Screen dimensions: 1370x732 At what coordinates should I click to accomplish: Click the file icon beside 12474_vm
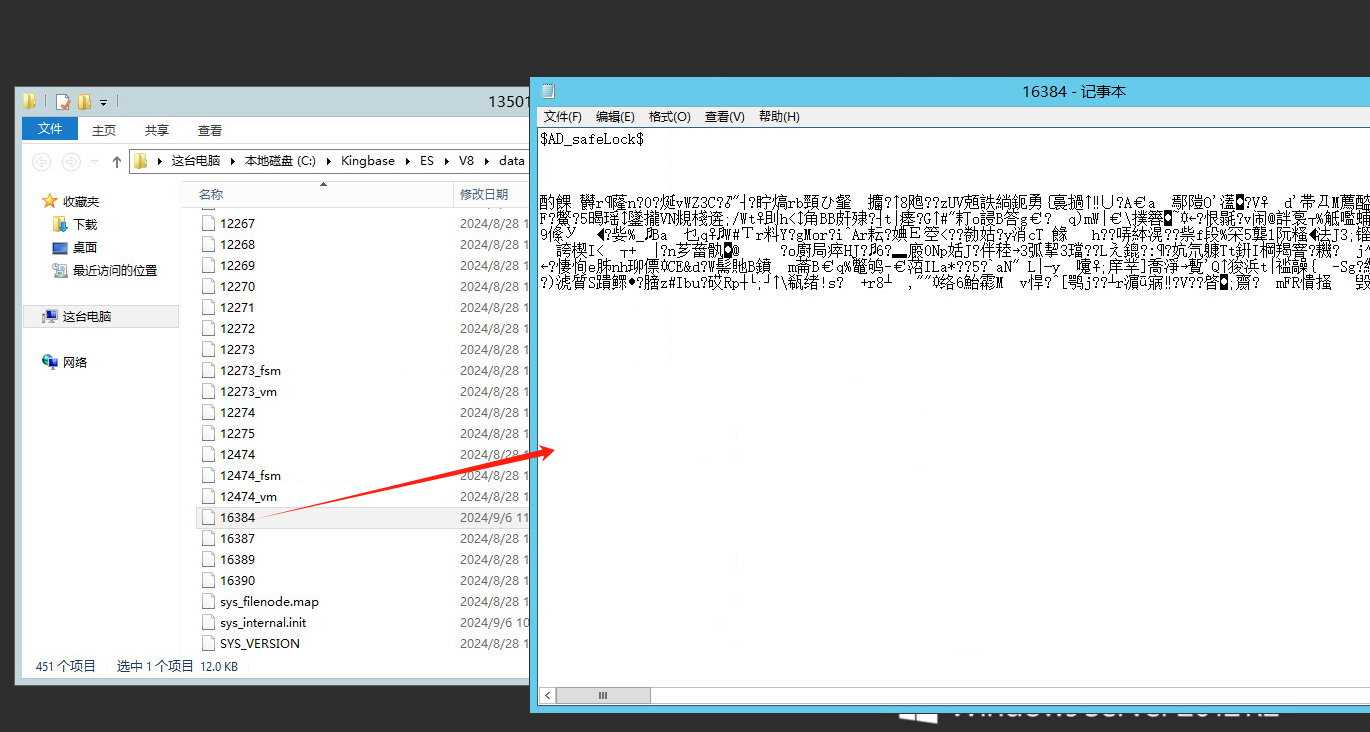(208, 496)
